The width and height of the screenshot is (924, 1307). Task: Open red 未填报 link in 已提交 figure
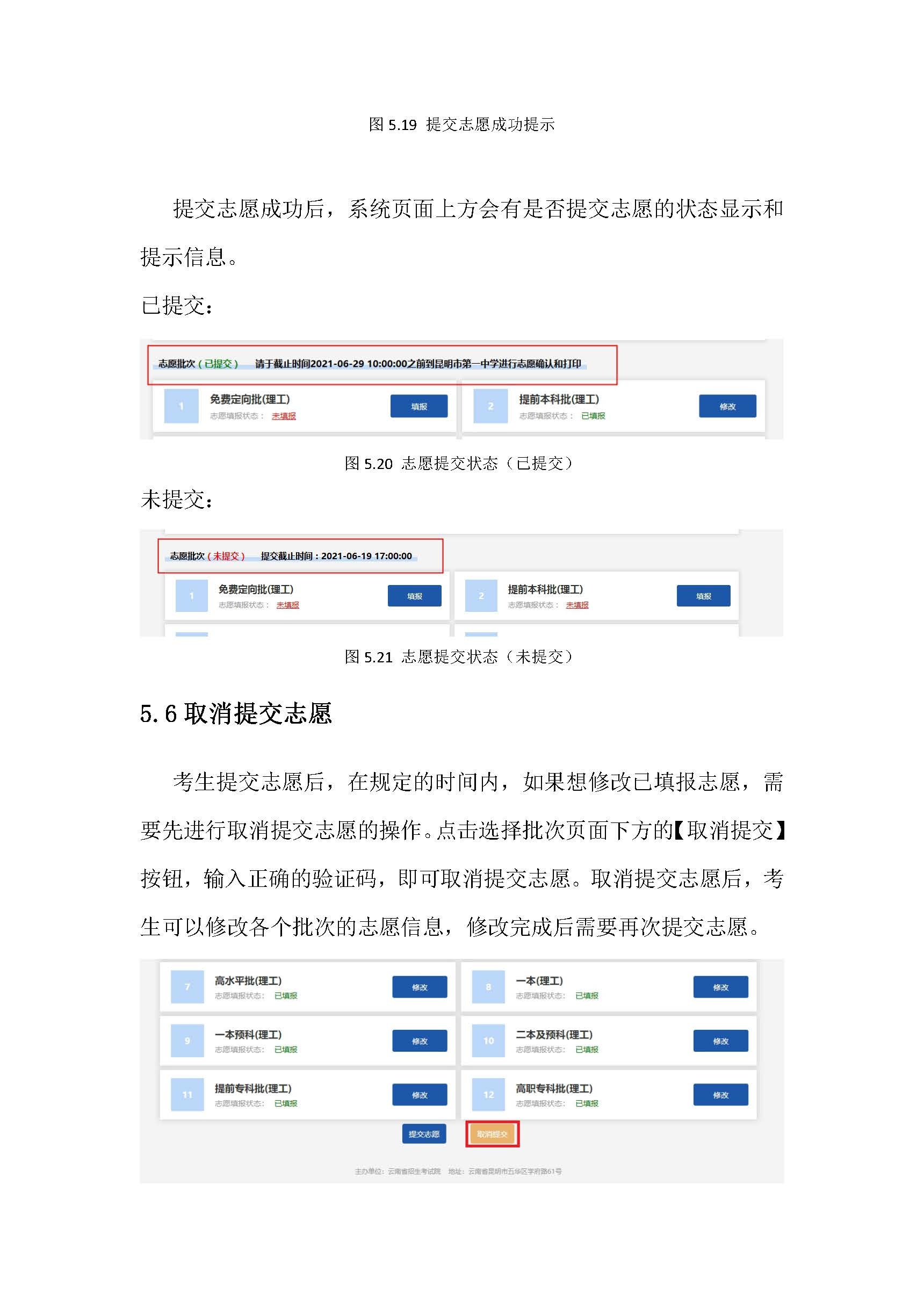[x=284, y=416]
